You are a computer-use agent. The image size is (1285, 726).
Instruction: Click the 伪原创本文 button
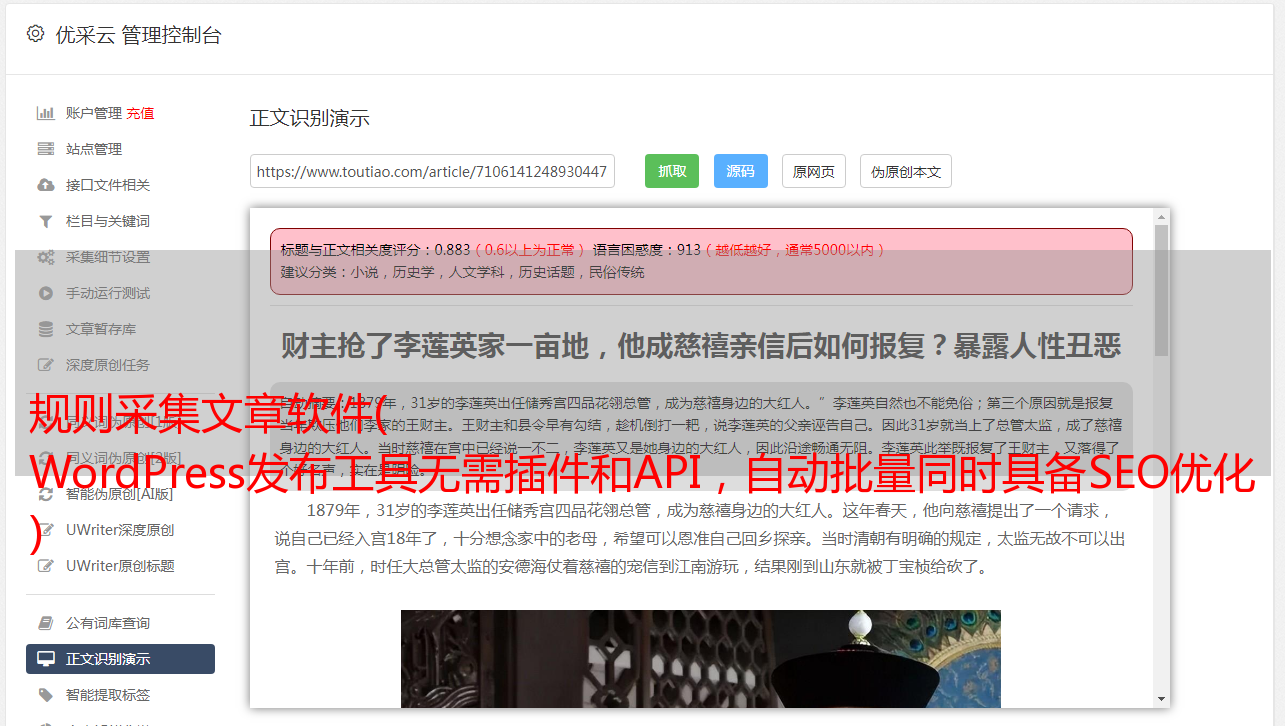pyautogui.click(x=906, y=171)
